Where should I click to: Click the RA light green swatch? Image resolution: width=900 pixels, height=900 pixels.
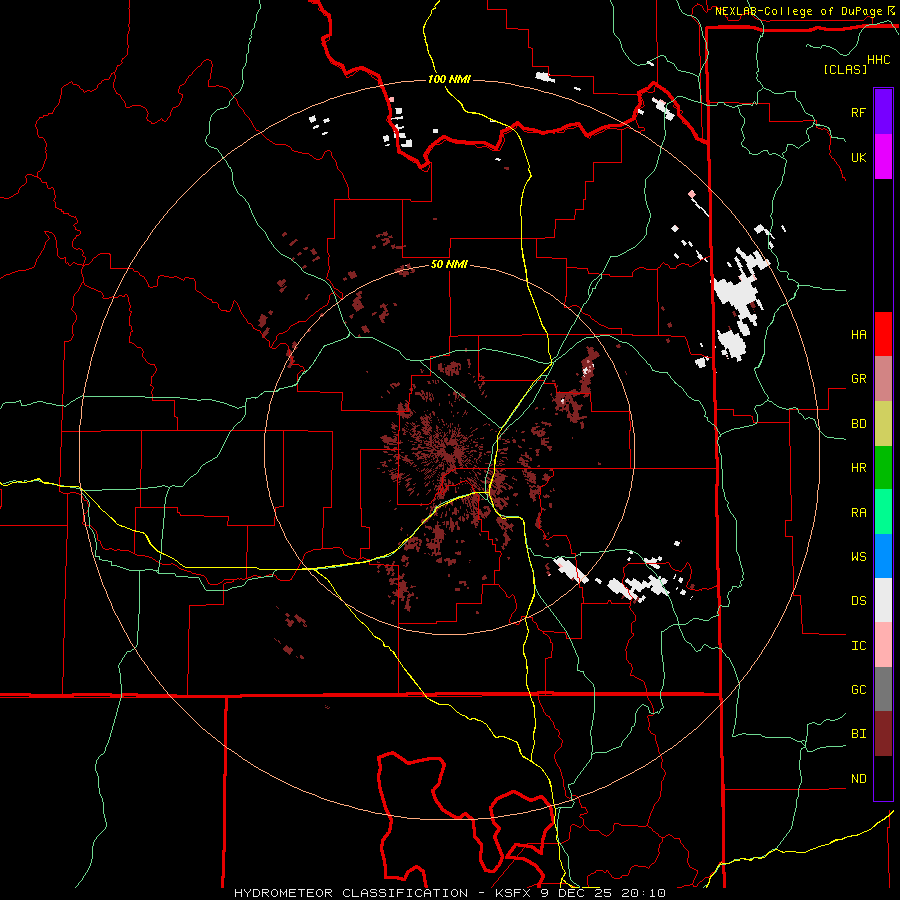pos(883,511)
